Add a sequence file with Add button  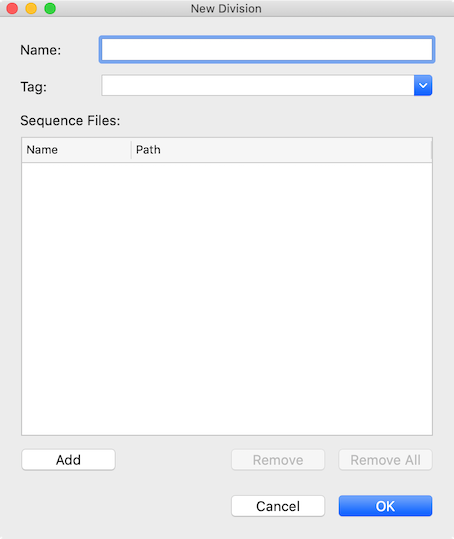coord(68,460)
